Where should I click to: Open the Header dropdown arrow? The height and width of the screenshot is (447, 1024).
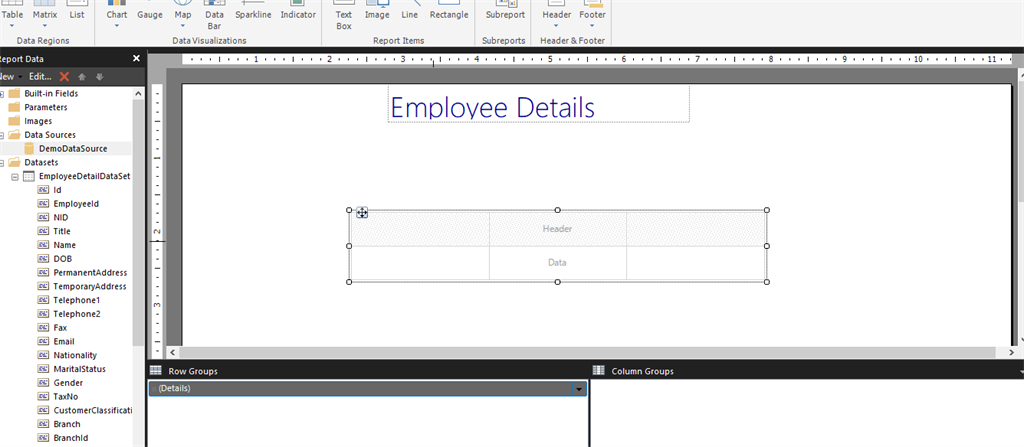pyautogui.click(x=556, y=26)
